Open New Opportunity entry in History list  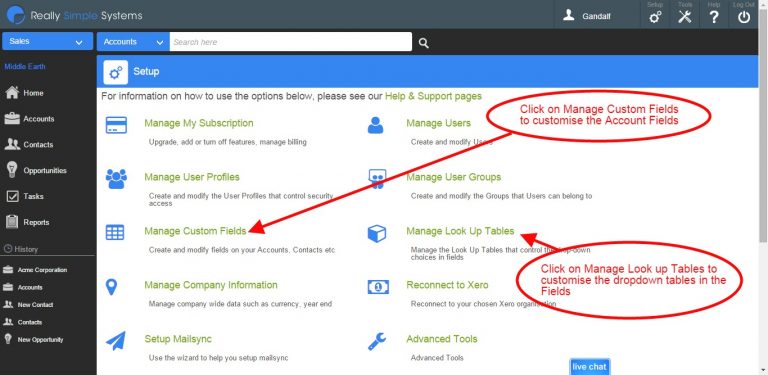[40, 339]
